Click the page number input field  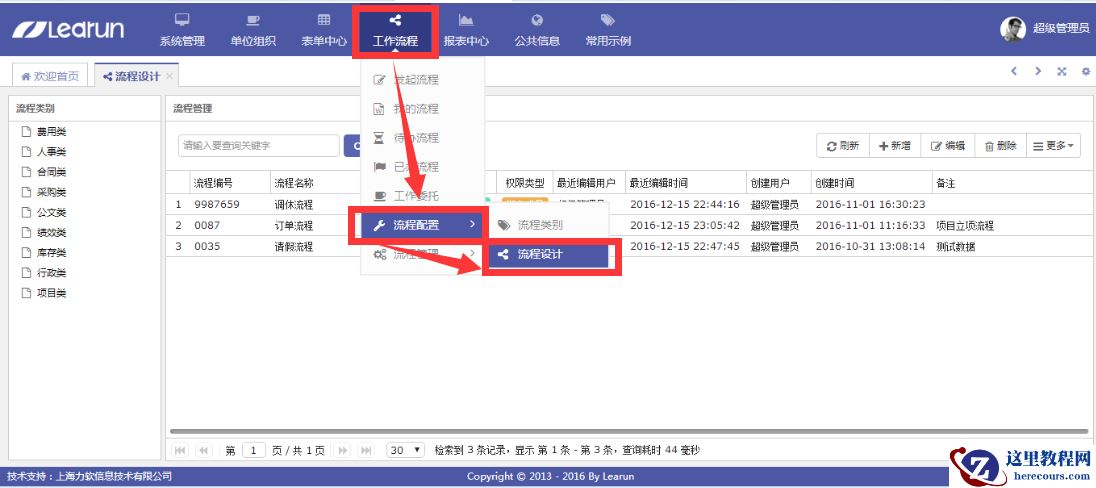254,450
